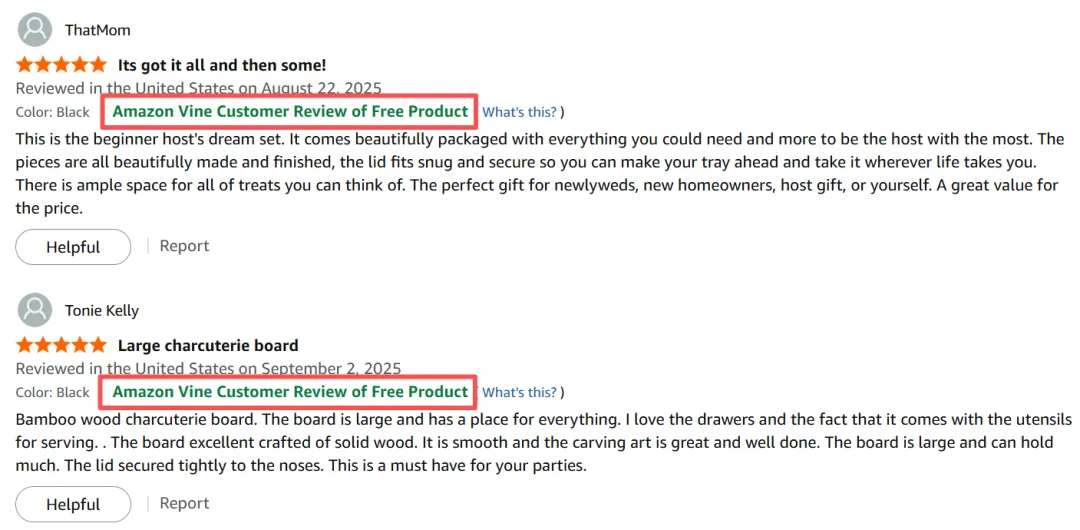This screenshot has height=530, width=1080.
Task: Click Amazon Vine badge on ThatMom's review
Action: pyautogui.click(x=290, y=111)
